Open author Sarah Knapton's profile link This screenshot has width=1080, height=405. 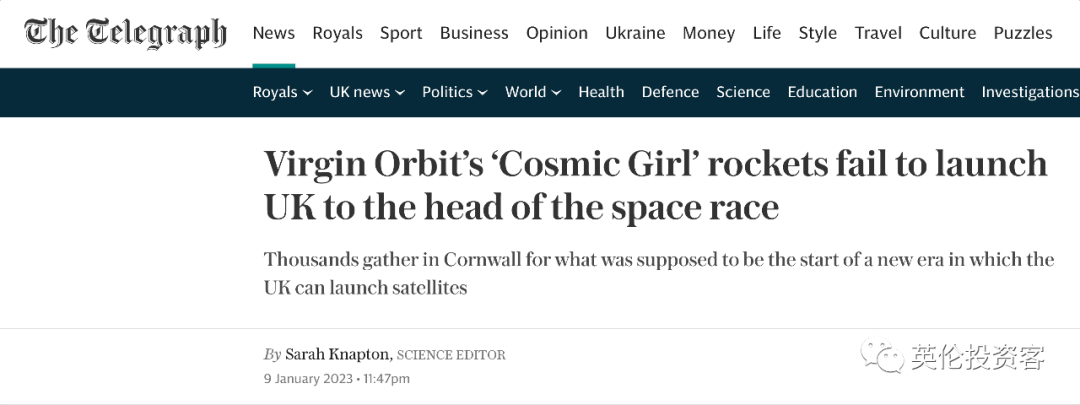pyautogui.click(x=337, y=355)
